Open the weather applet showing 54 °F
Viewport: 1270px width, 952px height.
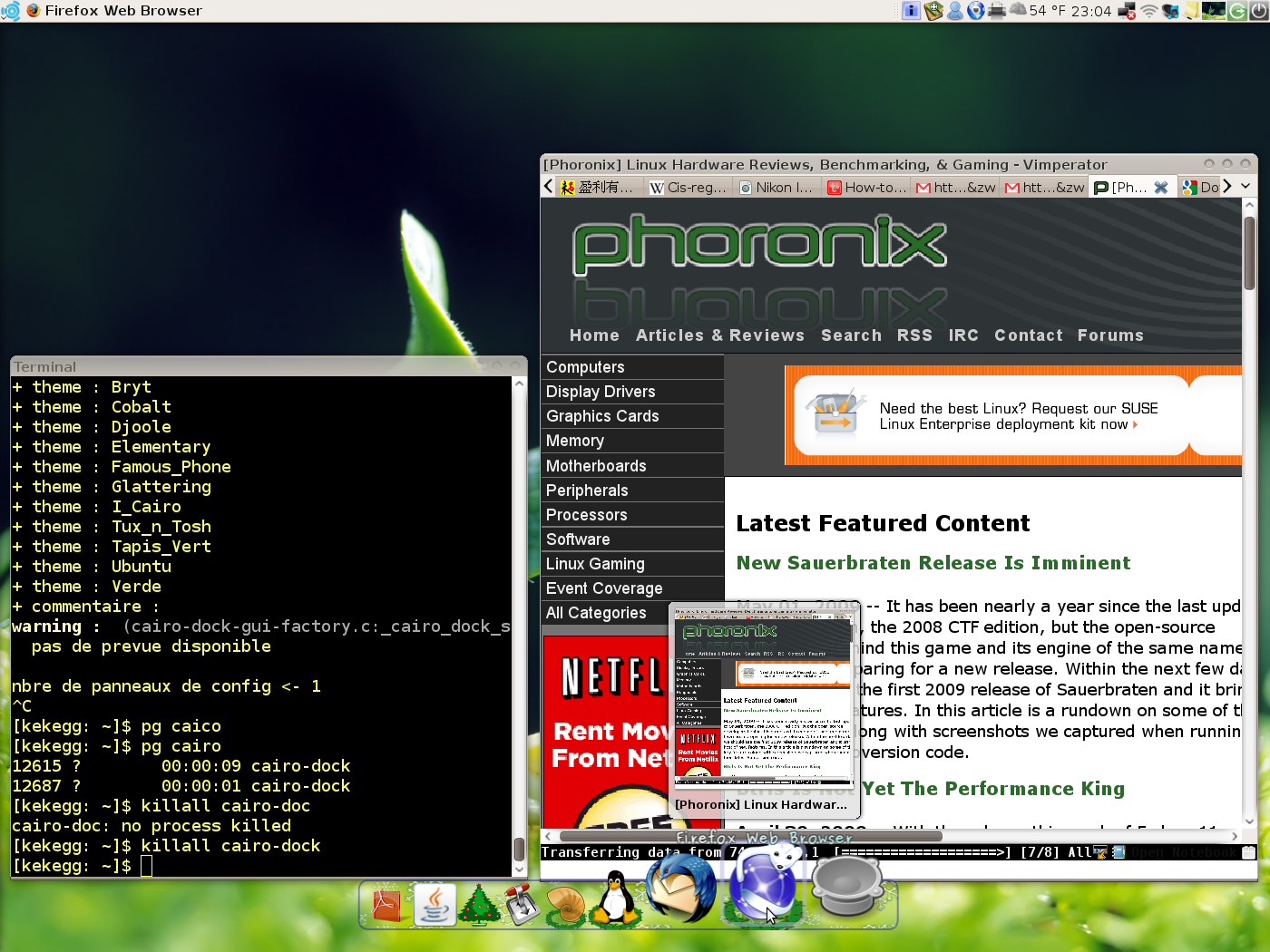[x=1038, y=11]
